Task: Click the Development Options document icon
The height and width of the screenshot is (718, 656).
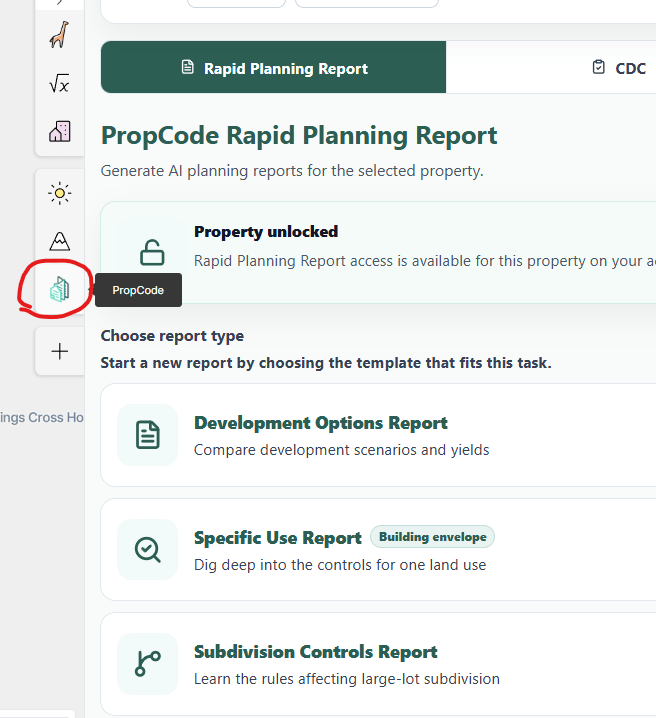Action: tap(147, 435)
